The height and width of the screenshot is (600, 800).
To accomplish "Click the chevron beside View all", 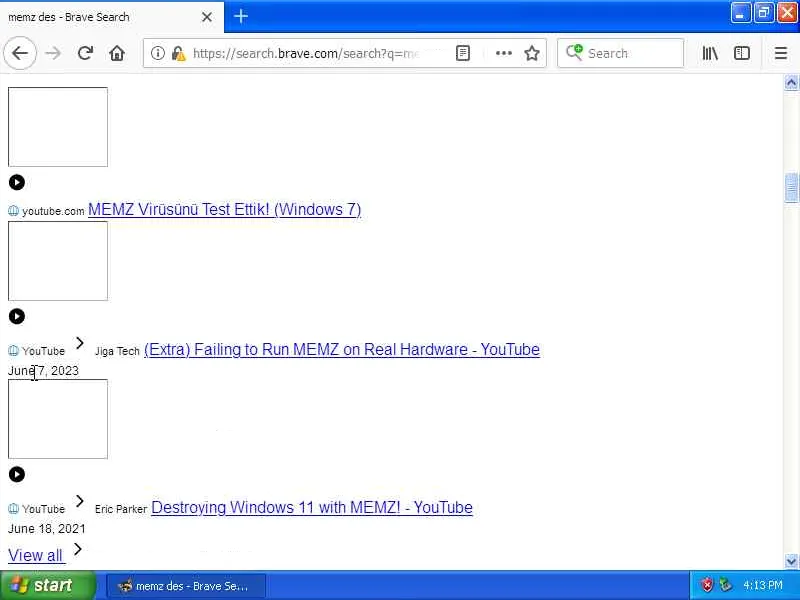I will pos(78,549).
